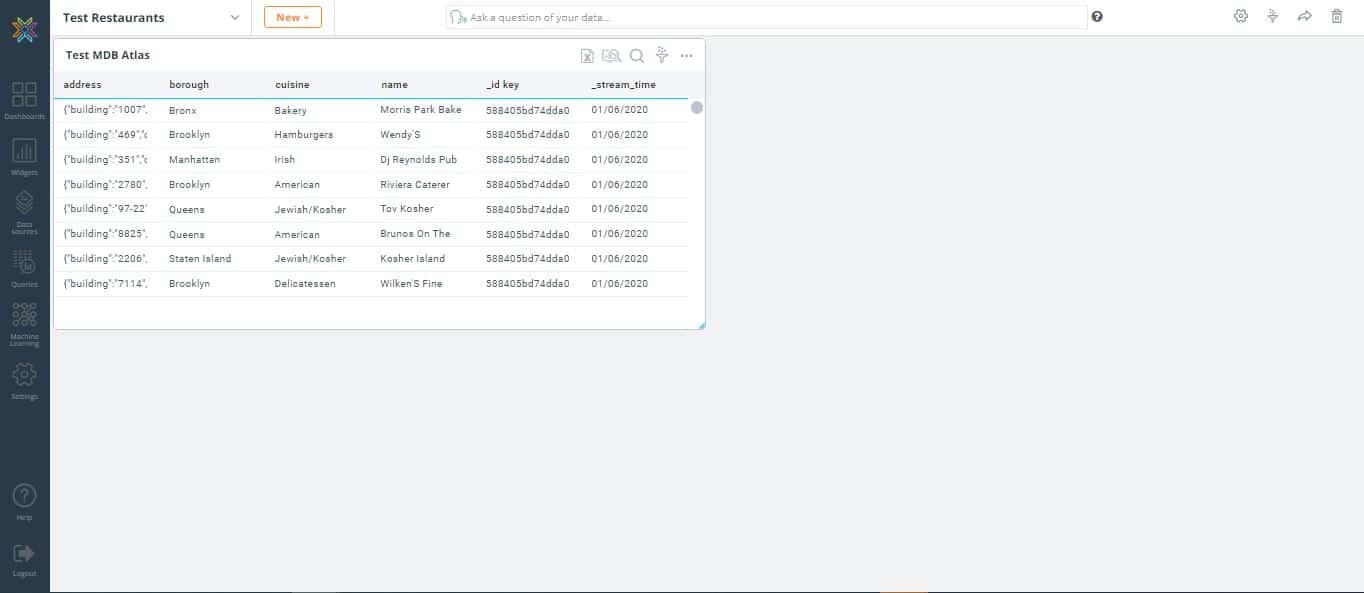Open the Widgets section in the sidebar
Image resolution: width=1364 pixels, height=593 pixels.
(24, 157)
